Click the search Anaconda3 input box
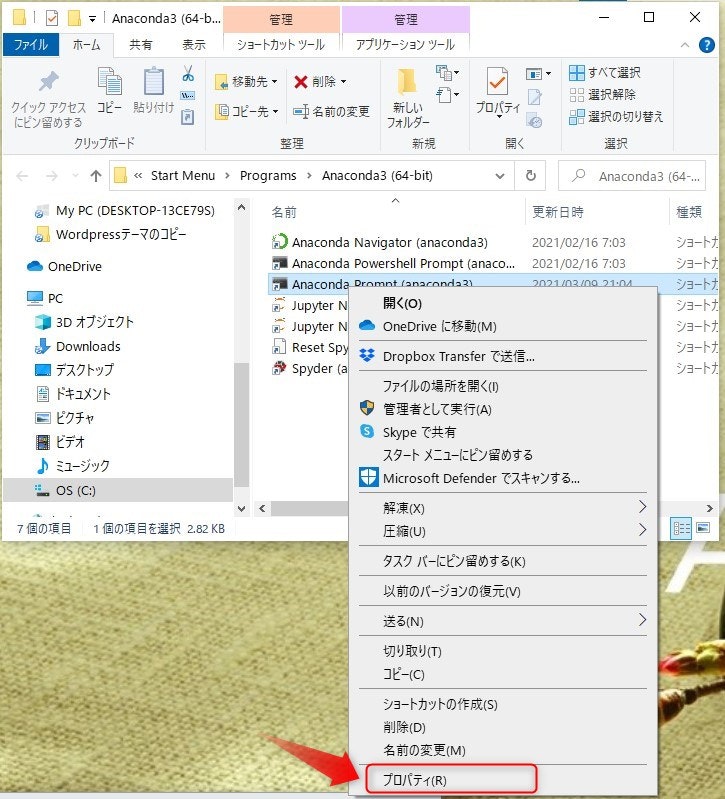Viewport: 725px width, 799px height. (x=632, y=176)
